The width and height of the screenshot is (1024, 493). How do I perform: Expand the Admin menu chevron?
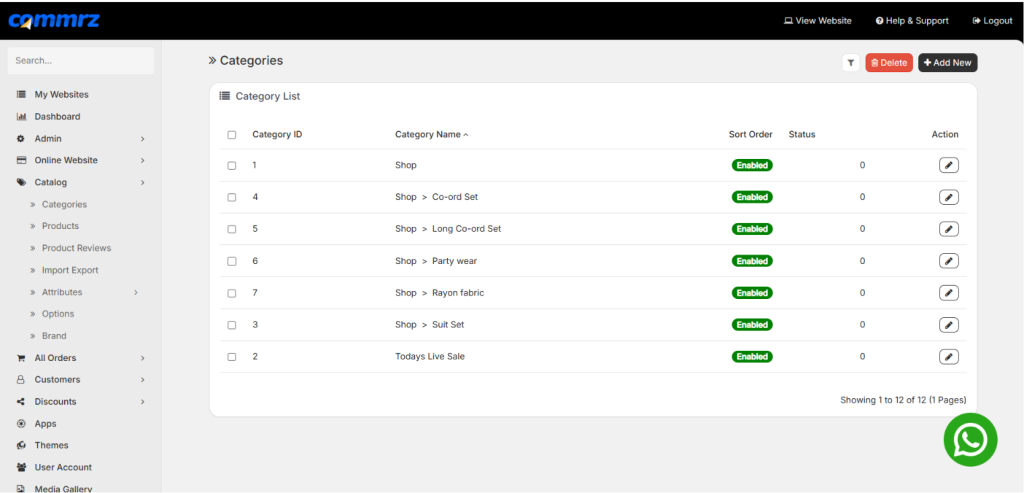pyautogui.click(x=142, y=139)
